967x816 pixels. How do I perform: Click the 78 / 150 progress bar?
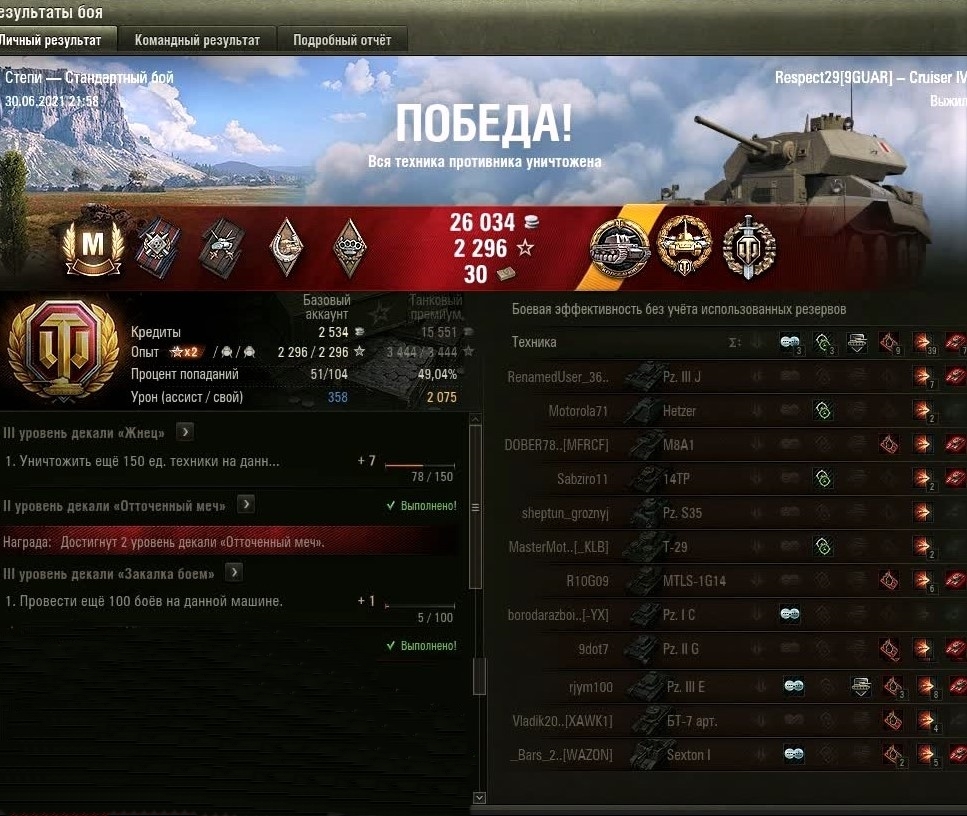click(420, 465)
